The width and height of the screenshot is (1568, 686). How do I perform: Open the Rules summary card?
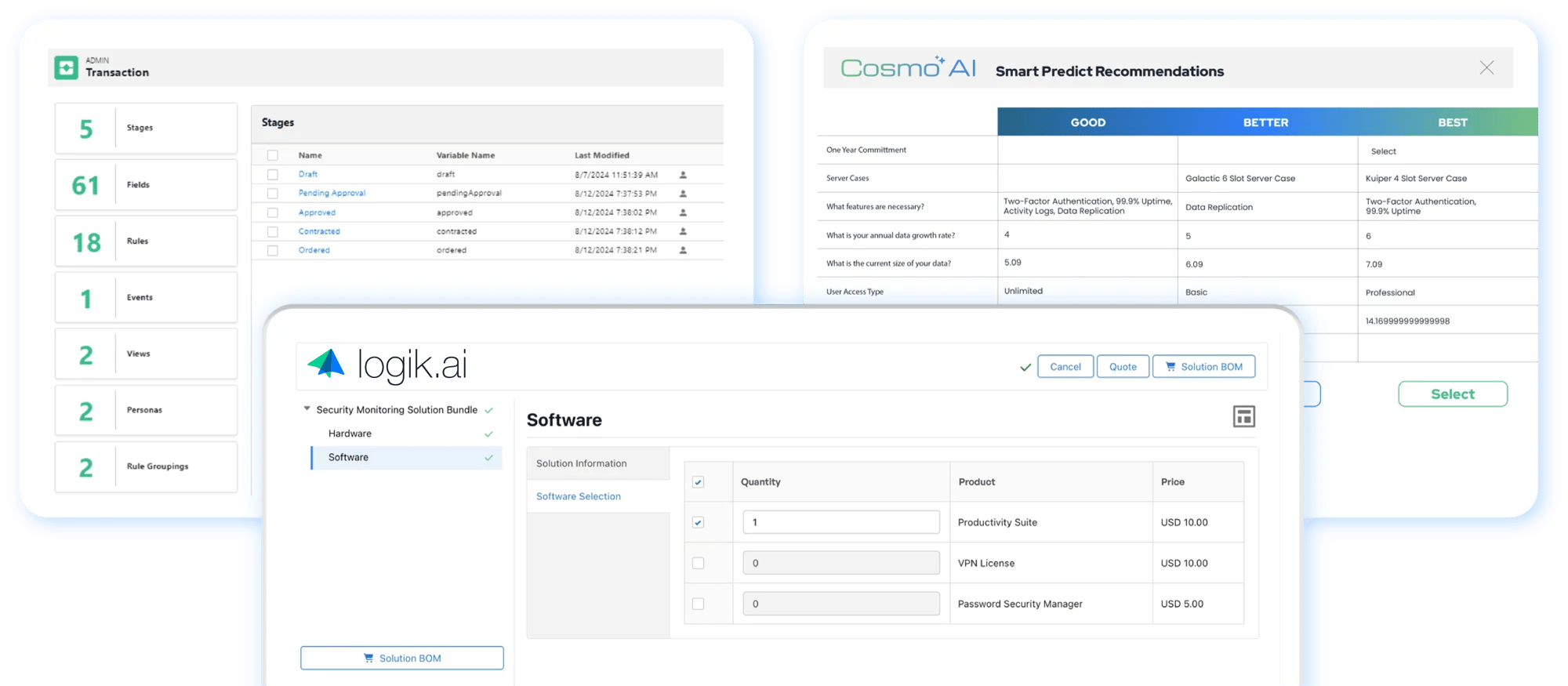pos(146,241)
